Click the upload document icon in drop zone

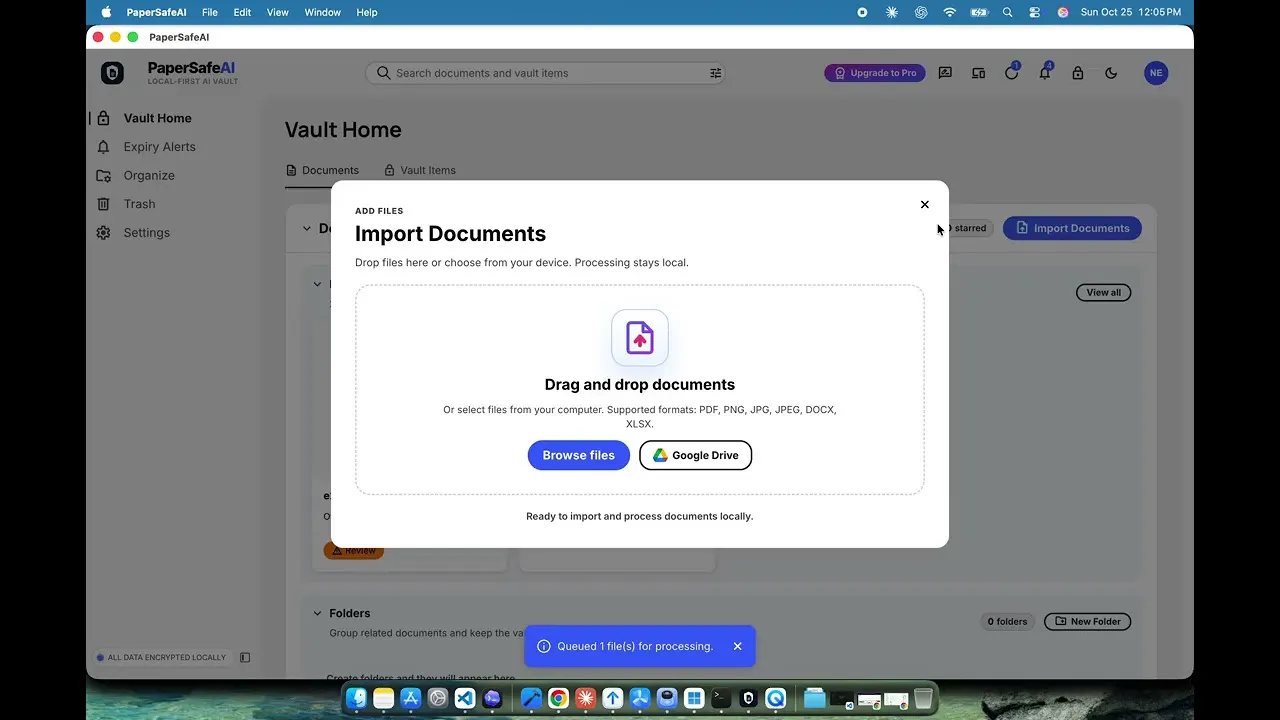(640, 338)
